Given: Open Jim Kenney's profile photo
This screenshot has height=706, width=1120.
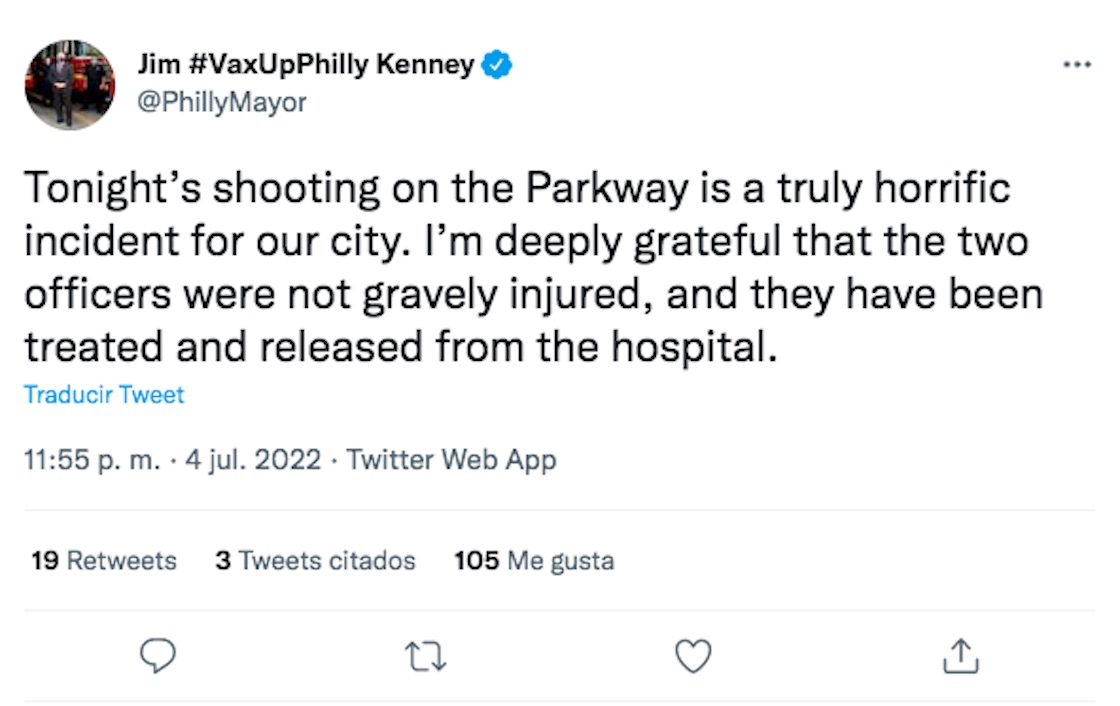Looking at the screenshot, I should (70, 85).
